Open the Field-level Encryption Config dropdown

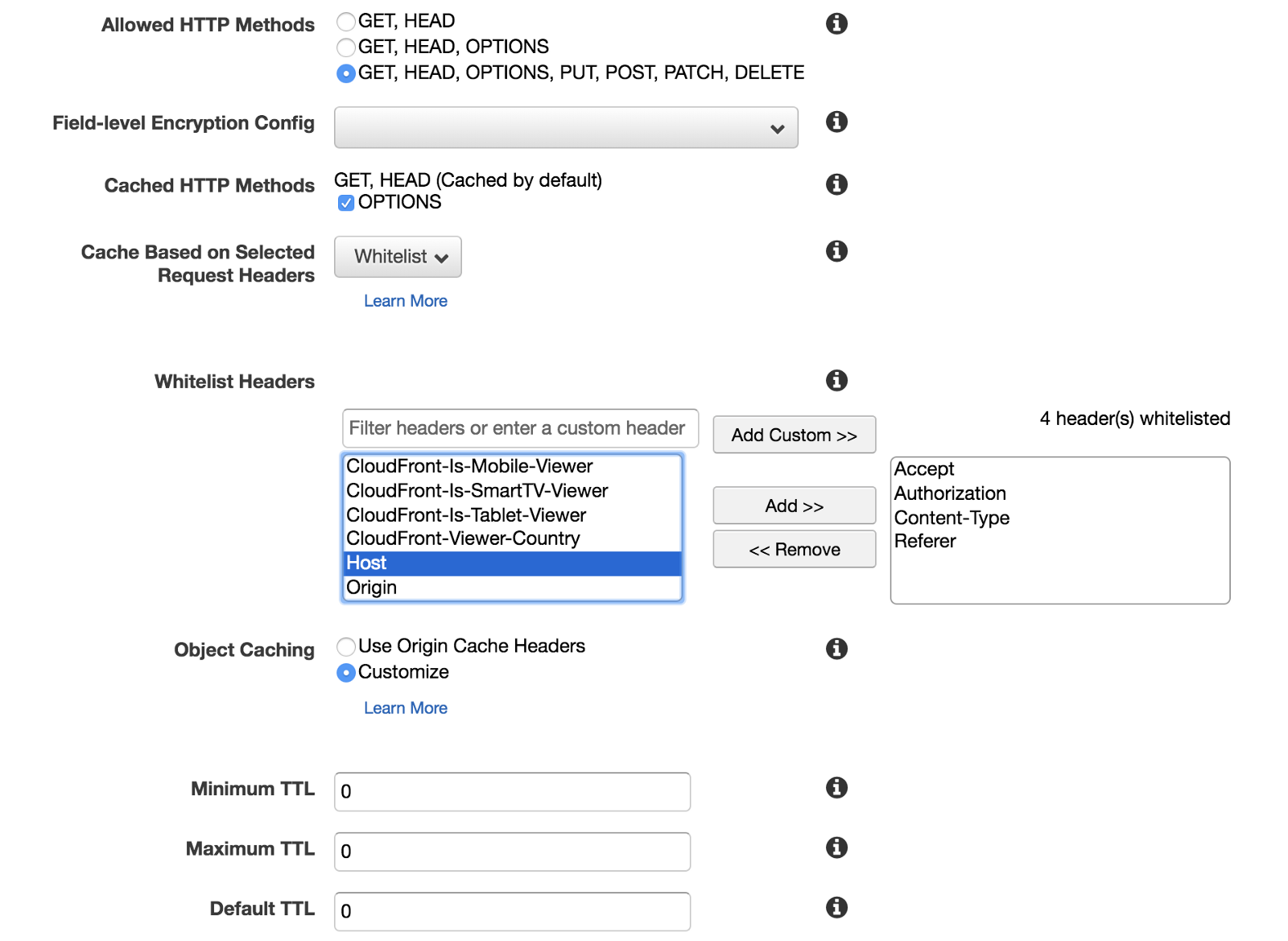566,127
